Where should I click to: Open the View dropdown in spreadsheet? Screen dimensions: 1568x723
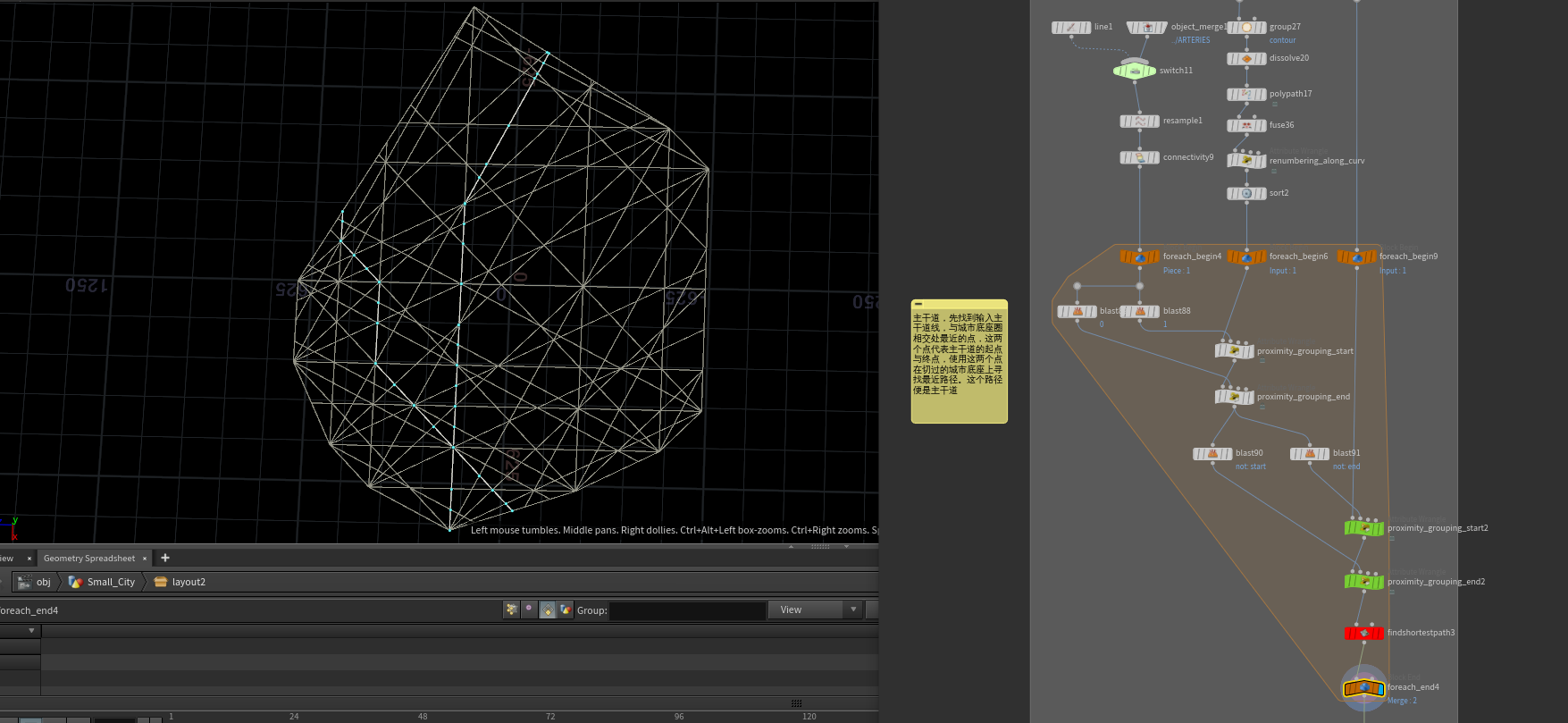816,610
